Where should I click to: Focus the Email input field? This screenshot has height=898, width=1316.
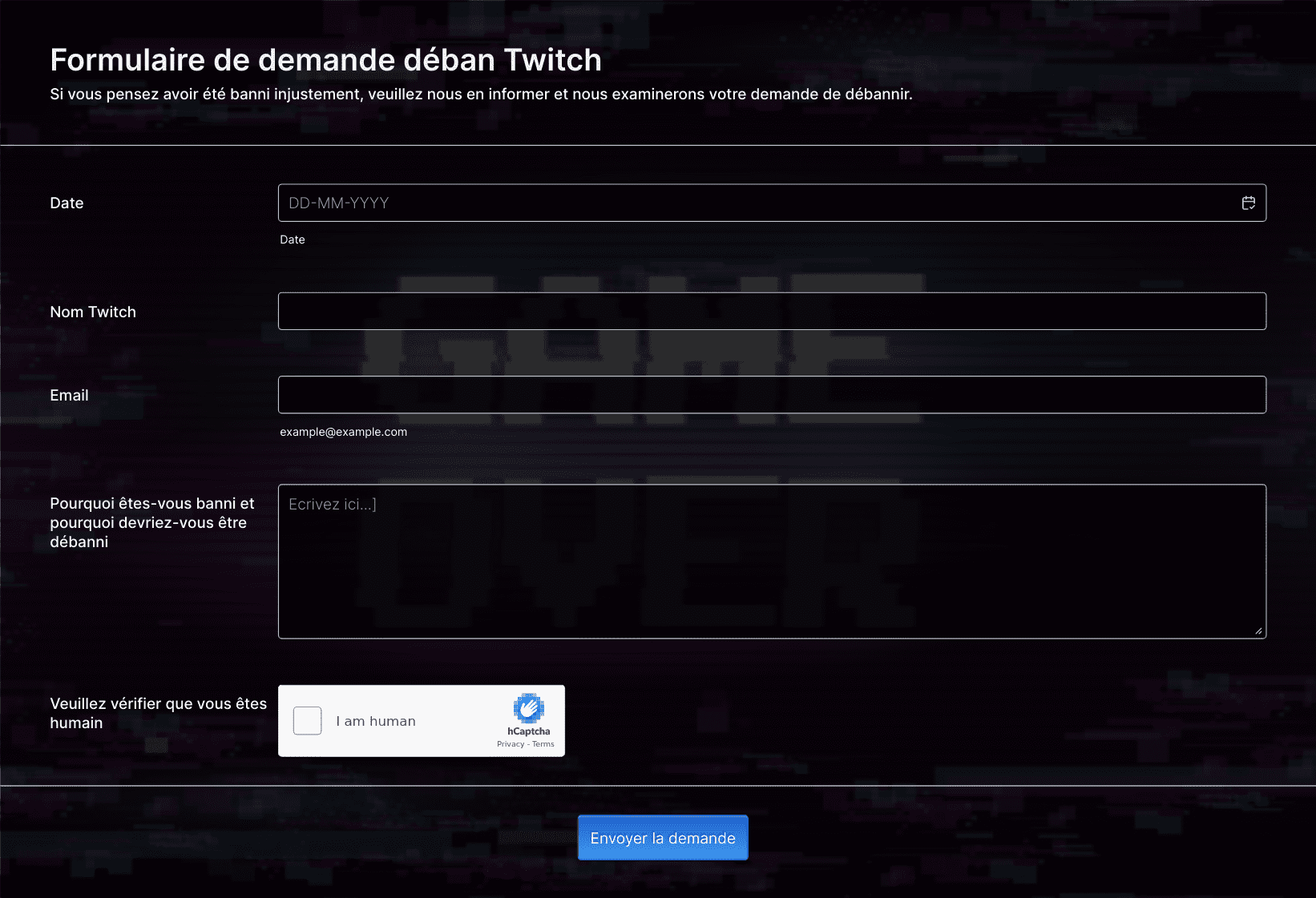click(x=772, y=395)
